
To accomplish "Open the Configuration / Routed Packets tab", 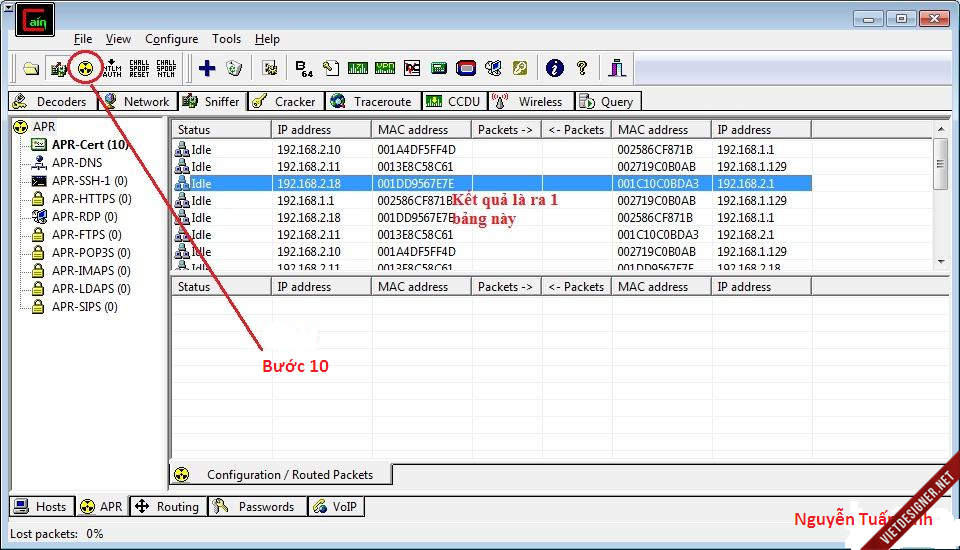I will coord(280,475).
